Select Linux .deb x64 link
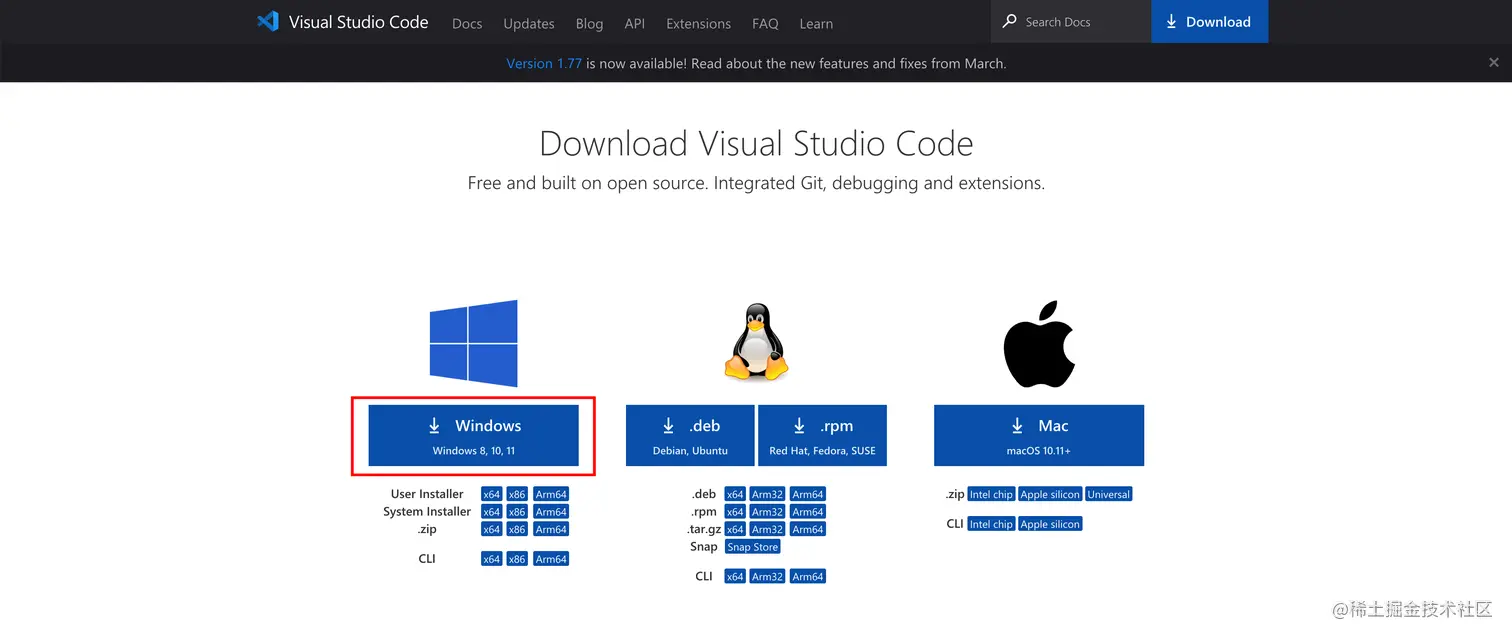The height and width of the screenshot is (639, 1512). click(735, 494)
